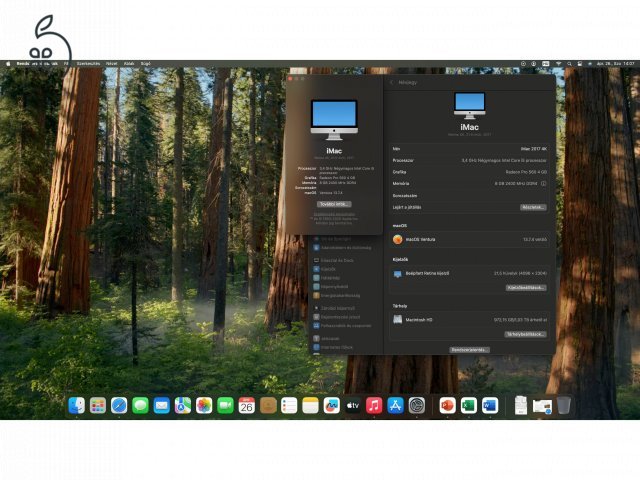The height and width of the screenshot is (480, 640).
Task: Open the Apple menu
Action: tap(8, 64)
